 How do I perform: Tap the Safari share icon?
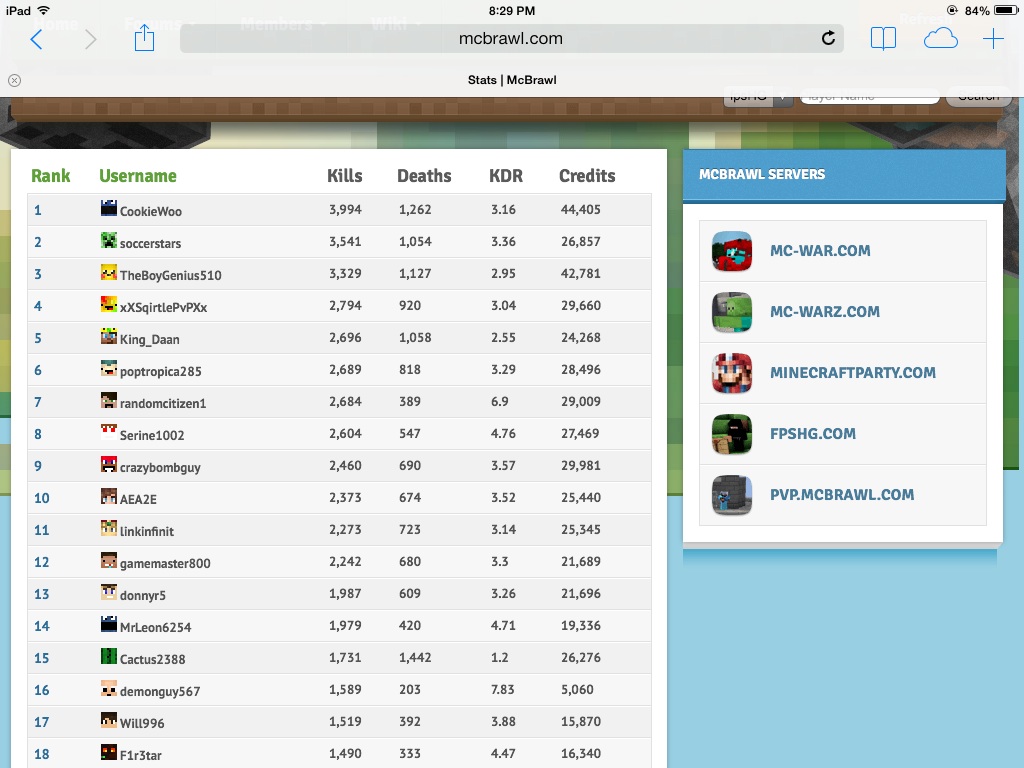[x=144, y=39]
